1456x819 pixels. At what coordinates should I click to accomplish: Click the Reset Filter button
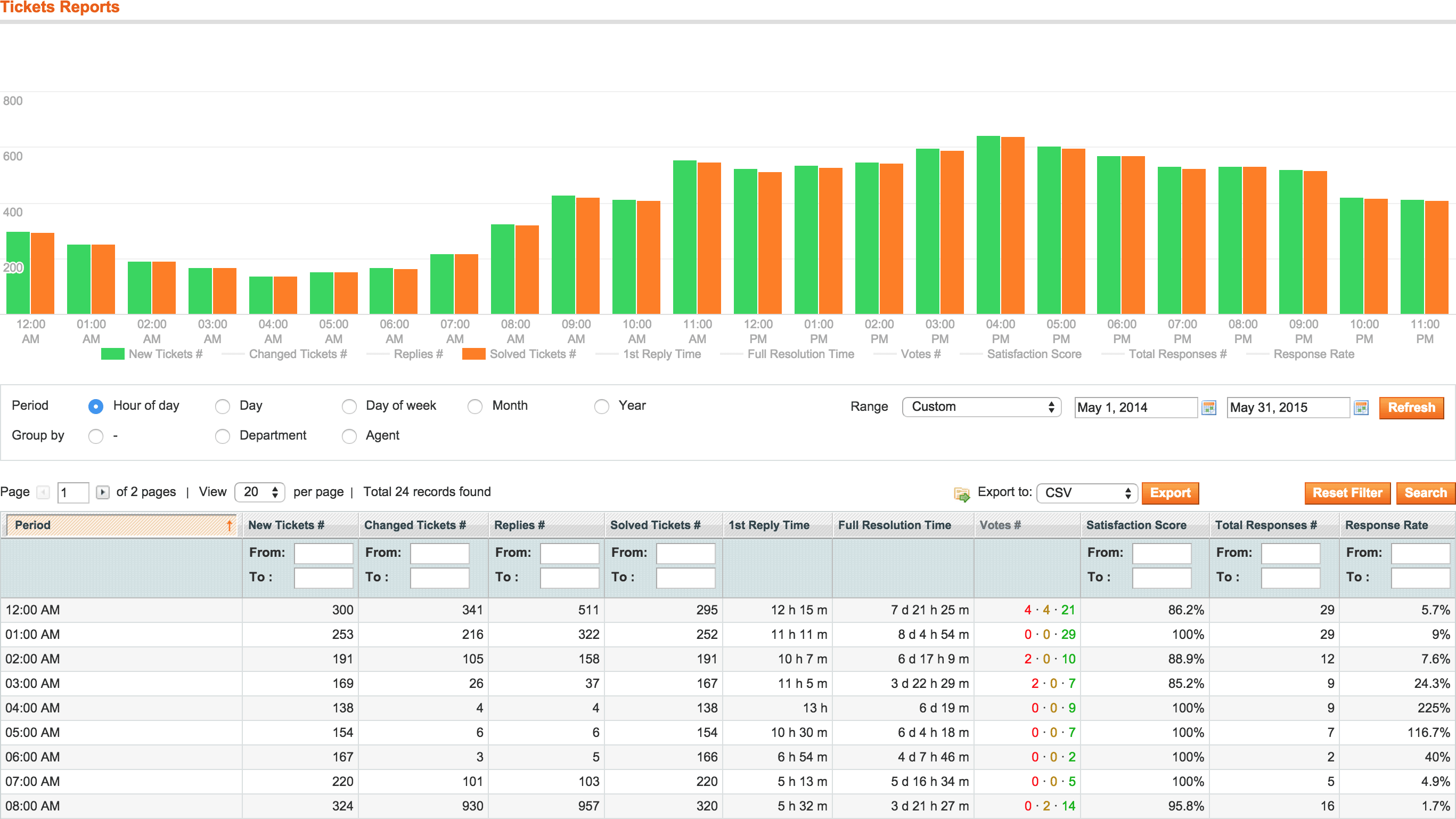(x=1347, y=493)
